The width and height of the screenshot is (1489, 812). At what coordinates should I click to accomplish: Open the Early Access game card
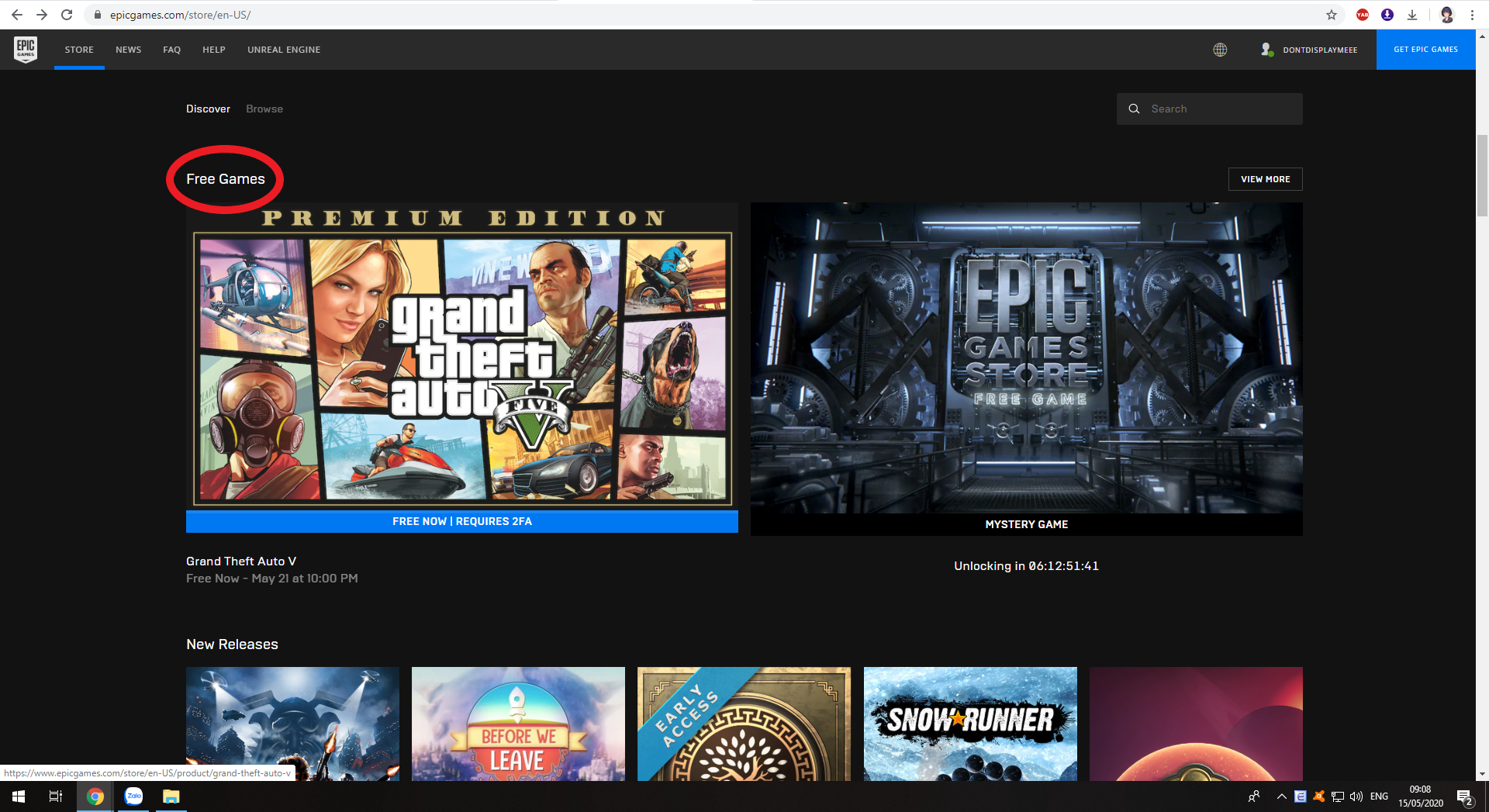coord(744,724)
